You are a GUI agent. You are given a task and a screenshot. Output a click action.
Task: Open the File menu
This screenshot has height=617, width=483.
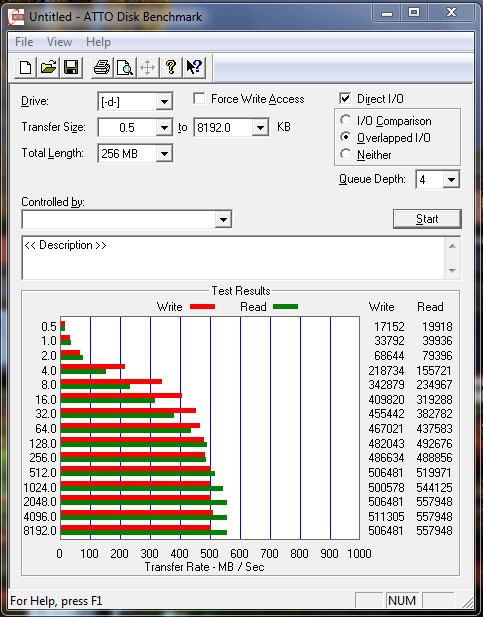coord(24,42)
